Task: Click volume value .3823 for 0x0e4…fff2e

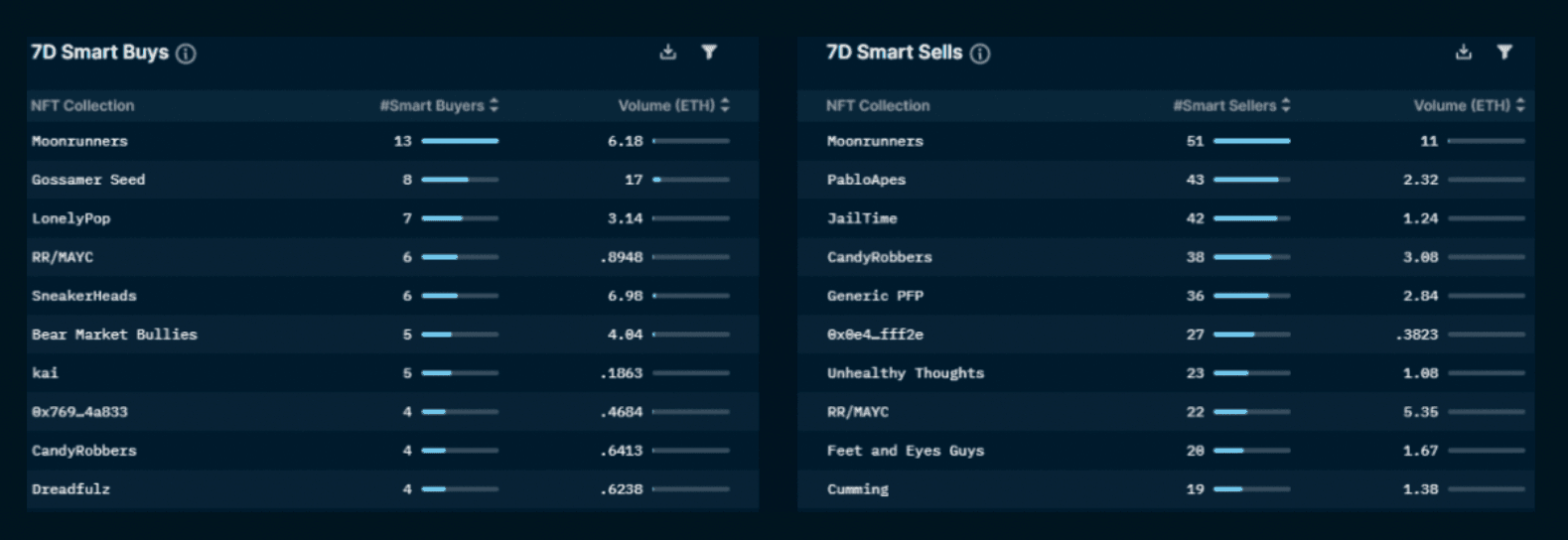Action: coord(1417,335)
